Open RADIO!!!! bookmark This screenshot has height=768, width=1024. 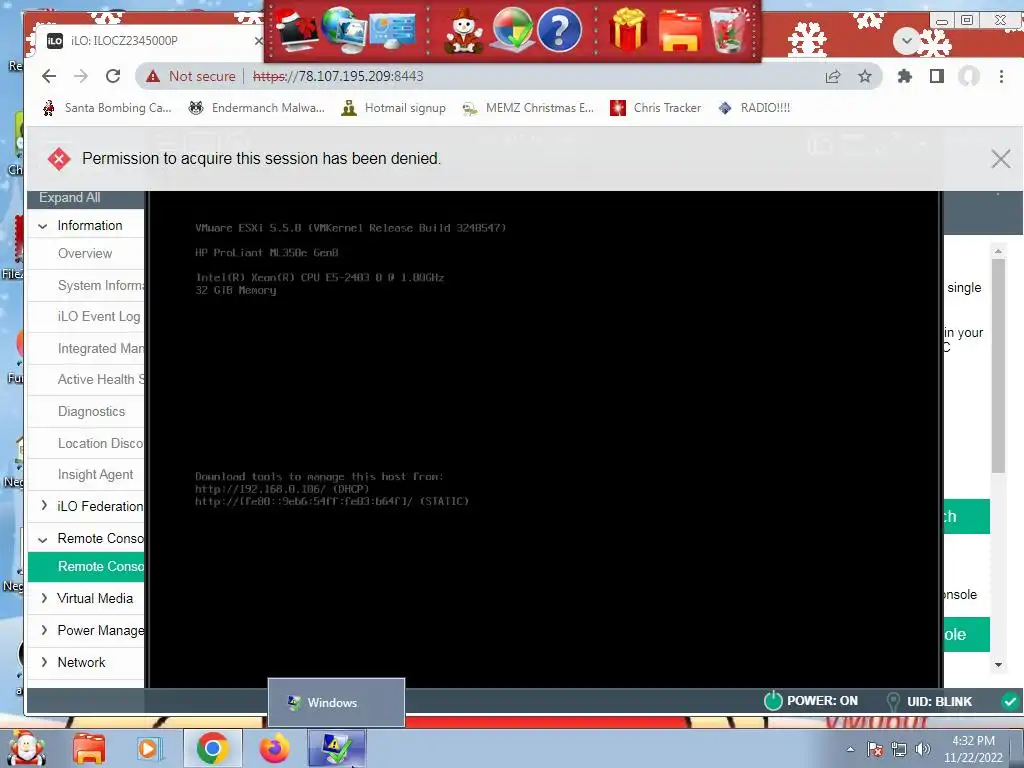755,108
